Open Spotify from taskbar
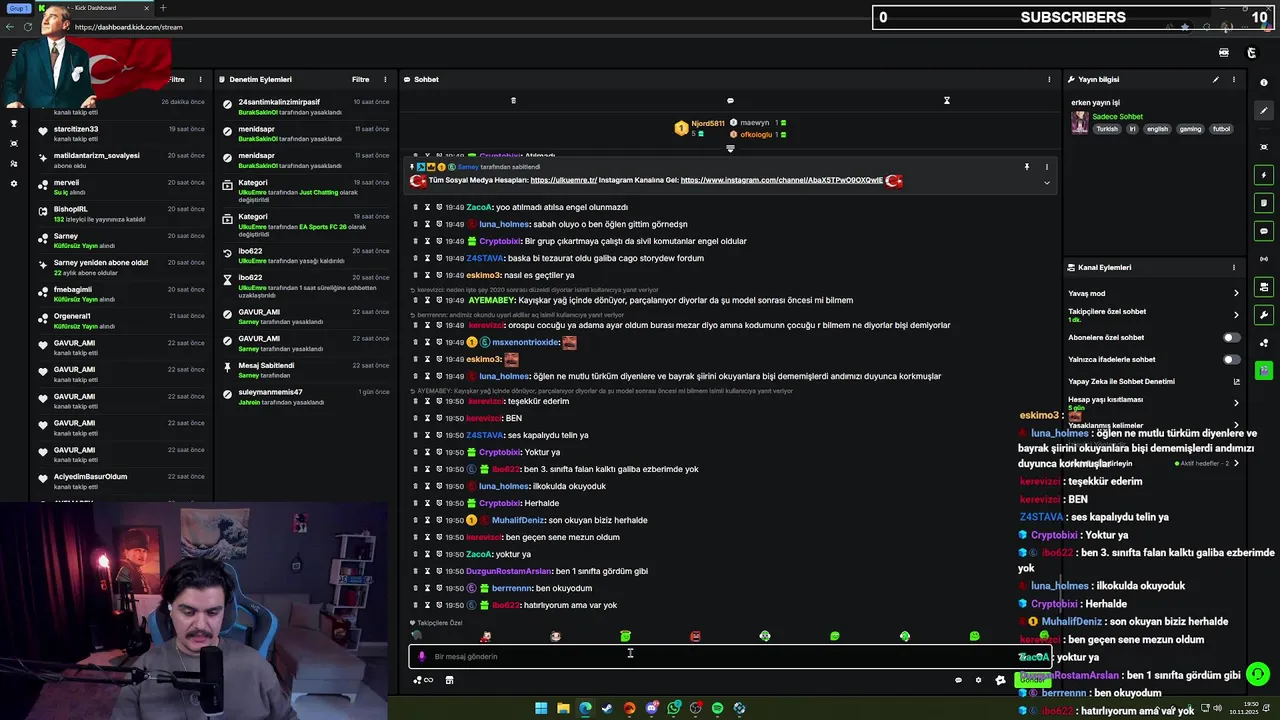The image size is (1280, 720). (717, 708)
